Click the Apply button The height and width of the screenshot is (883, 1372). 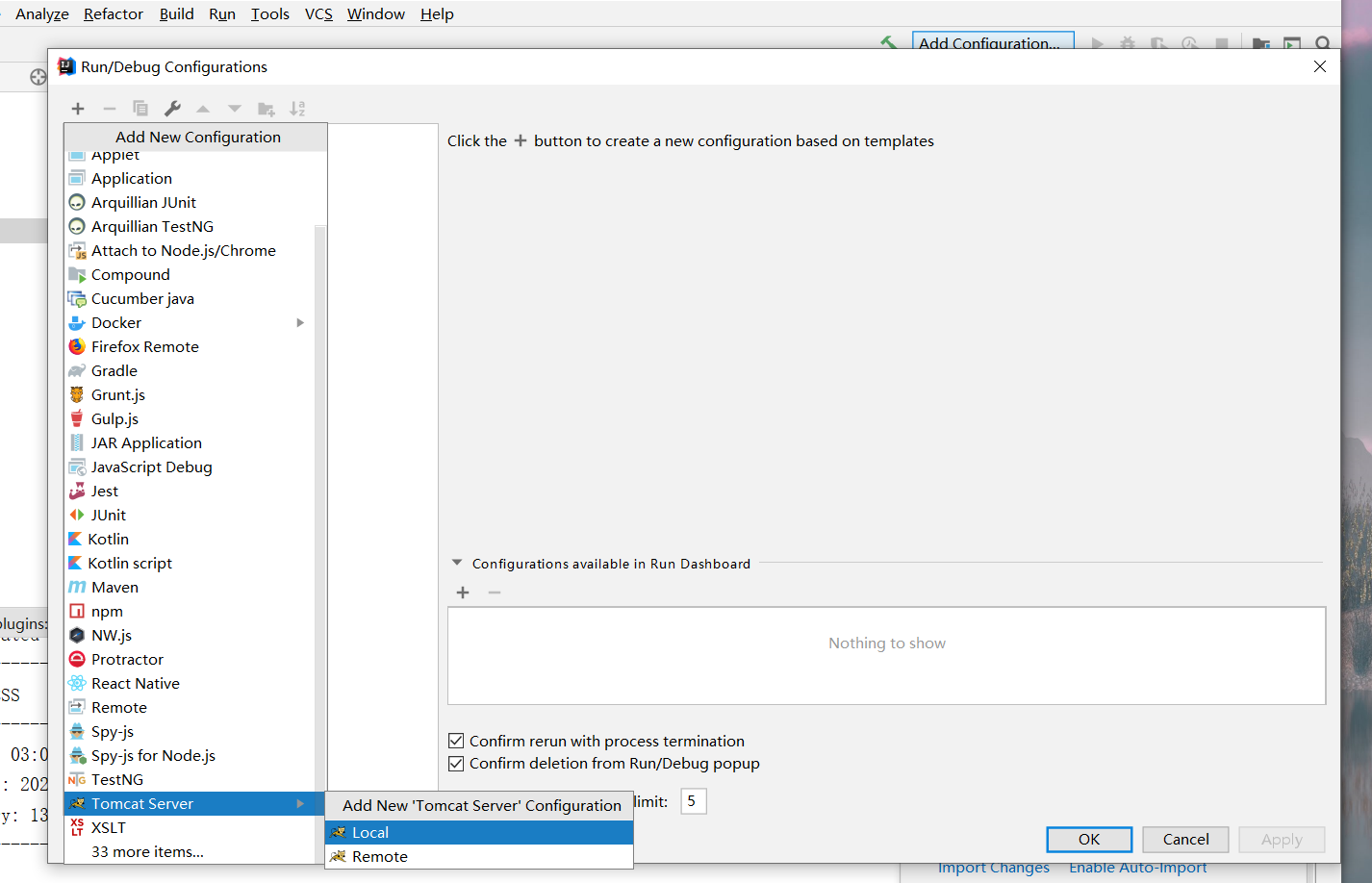(x=1282, y=840)
